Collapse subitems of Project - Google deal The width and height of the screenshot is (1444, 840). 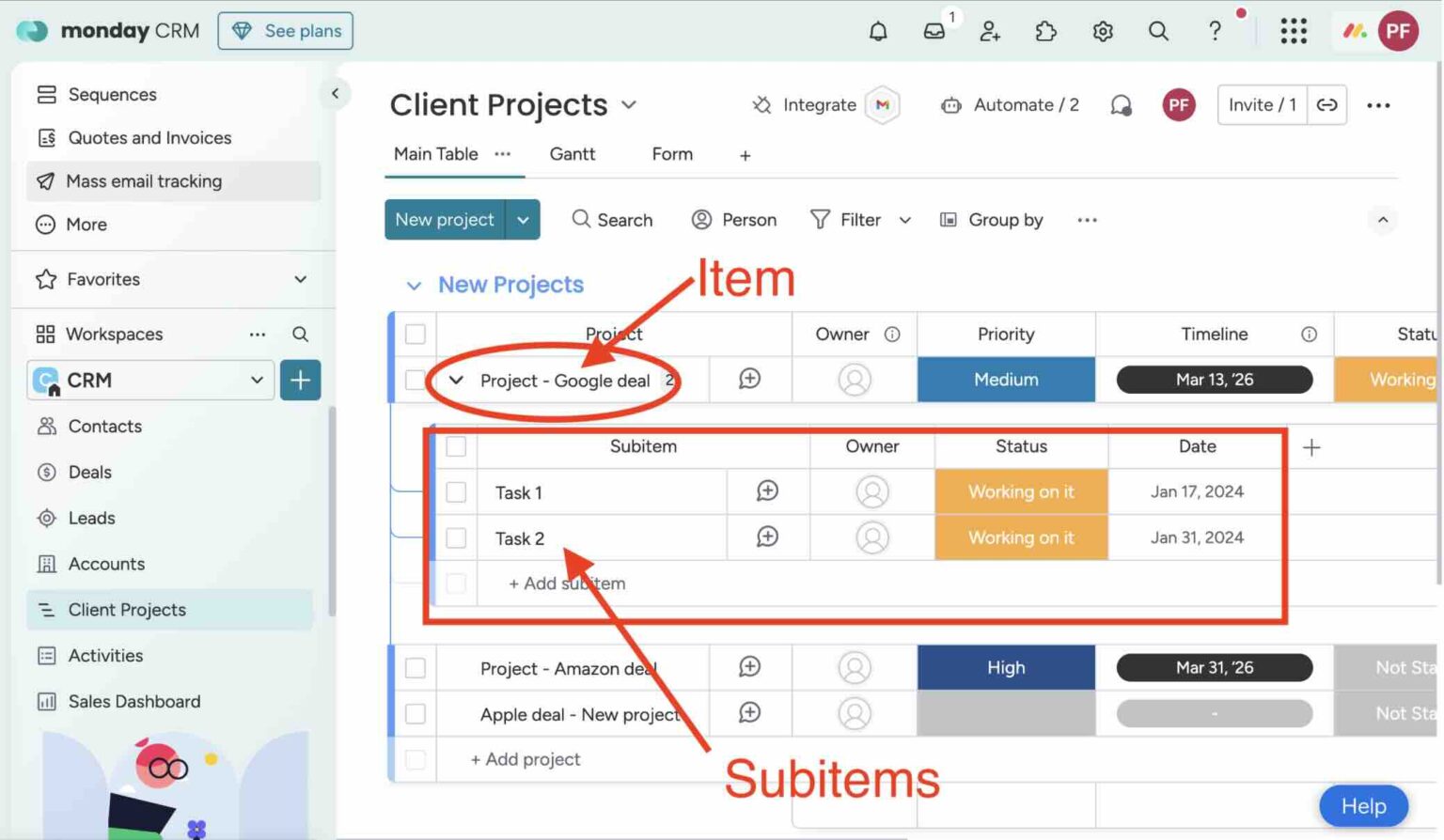pyautogui.click(x=456, y=381)
